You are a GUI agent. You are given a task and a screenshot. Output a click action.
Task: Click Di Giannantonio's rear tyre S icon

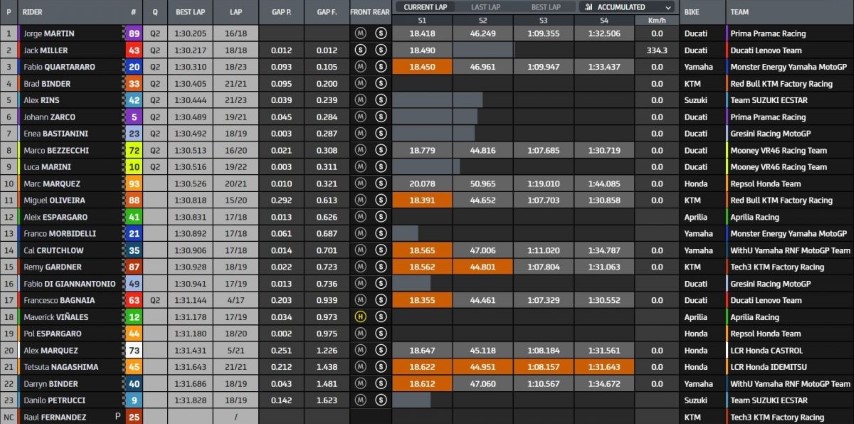click(381, 283)
